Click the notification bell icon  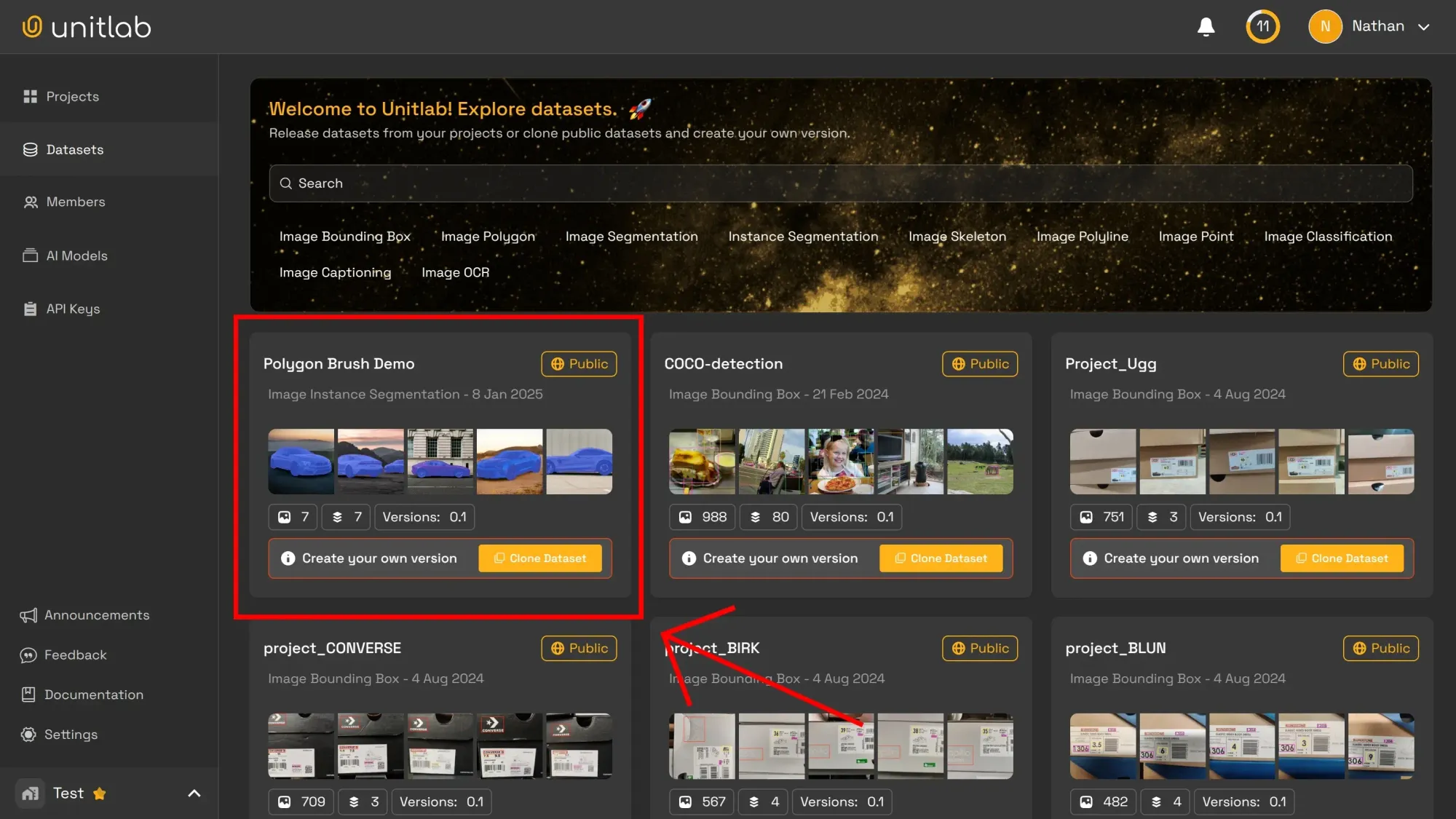click(1206, 27)
